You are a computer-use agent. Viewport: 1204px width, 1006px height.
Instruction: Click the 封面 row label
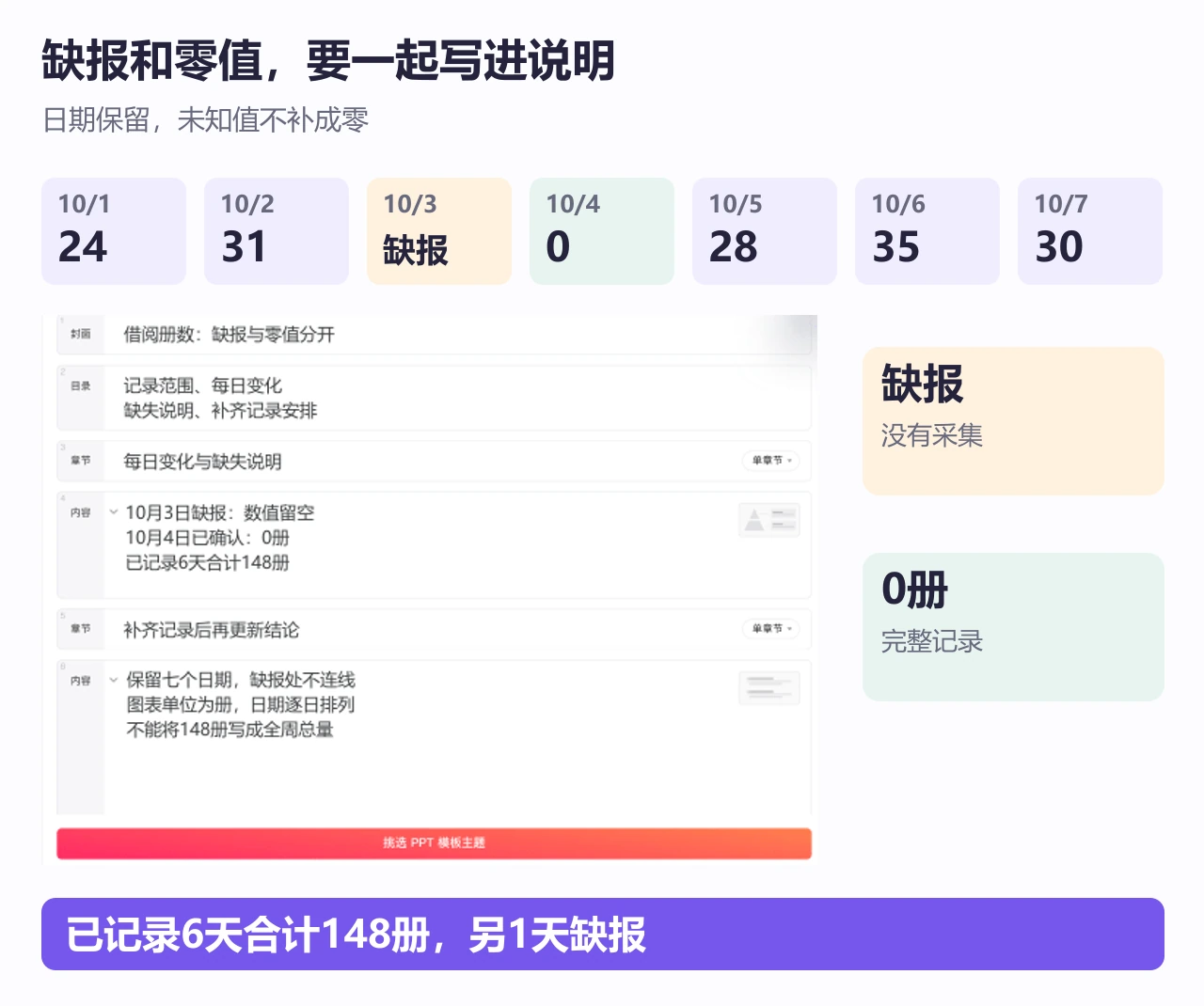coord(81,335)
